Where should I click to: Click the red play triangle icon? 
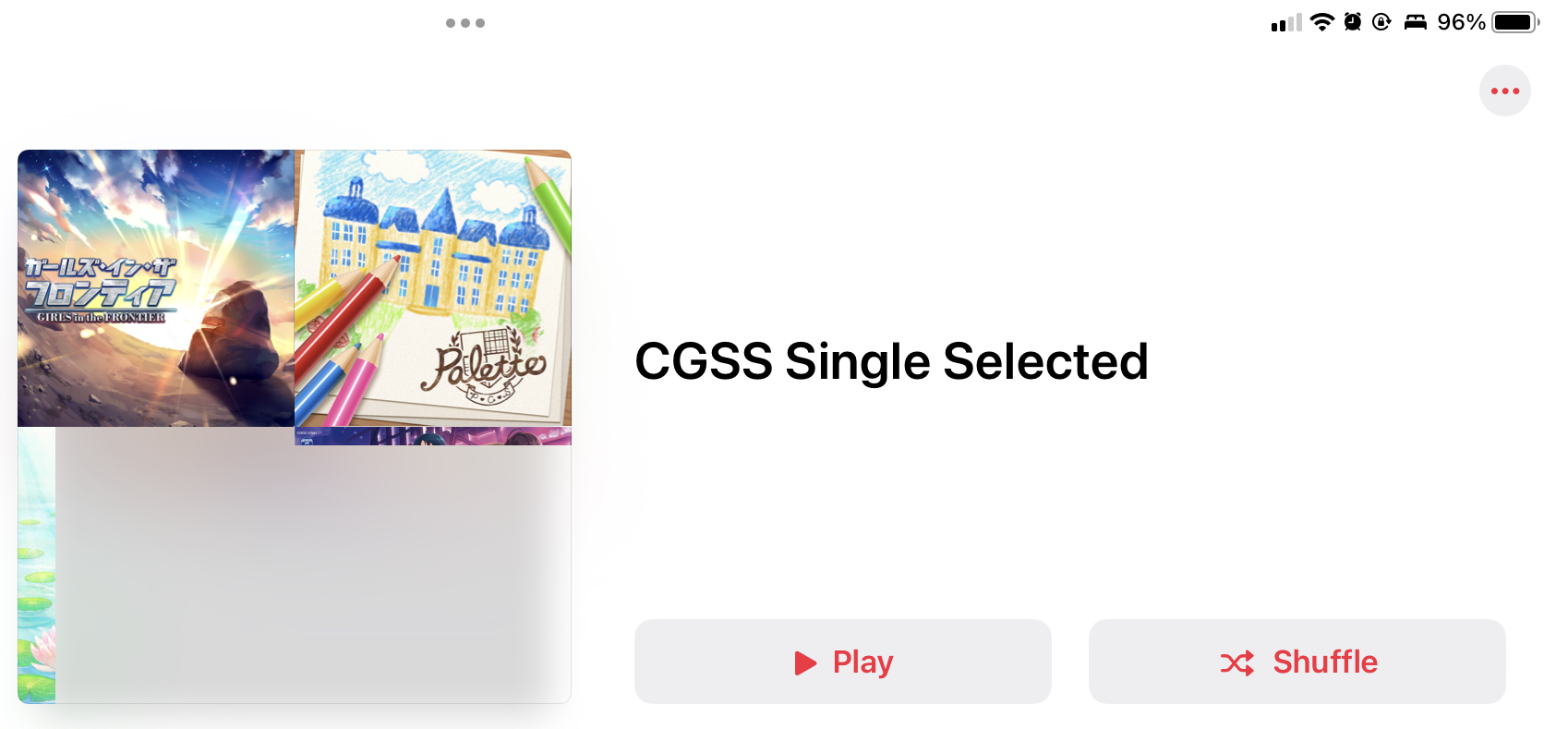(805, 662)
